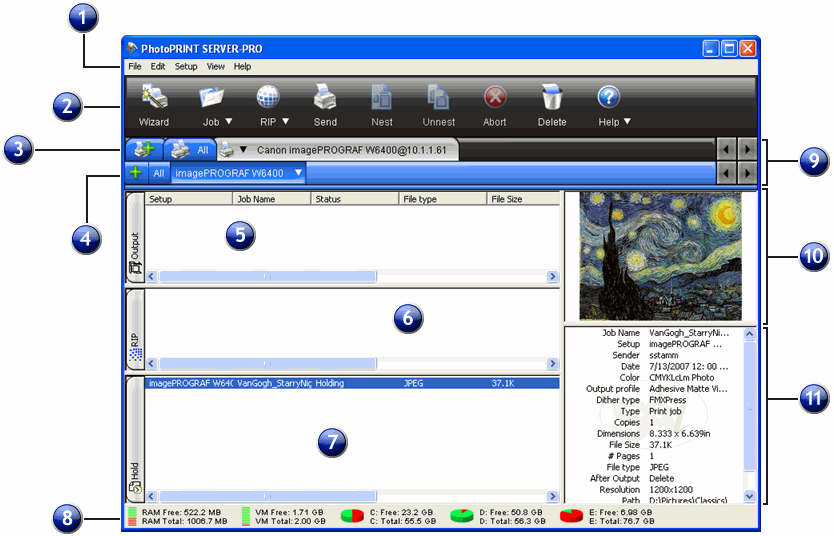
Task: Open the File menu
Action: coord(135,66)
